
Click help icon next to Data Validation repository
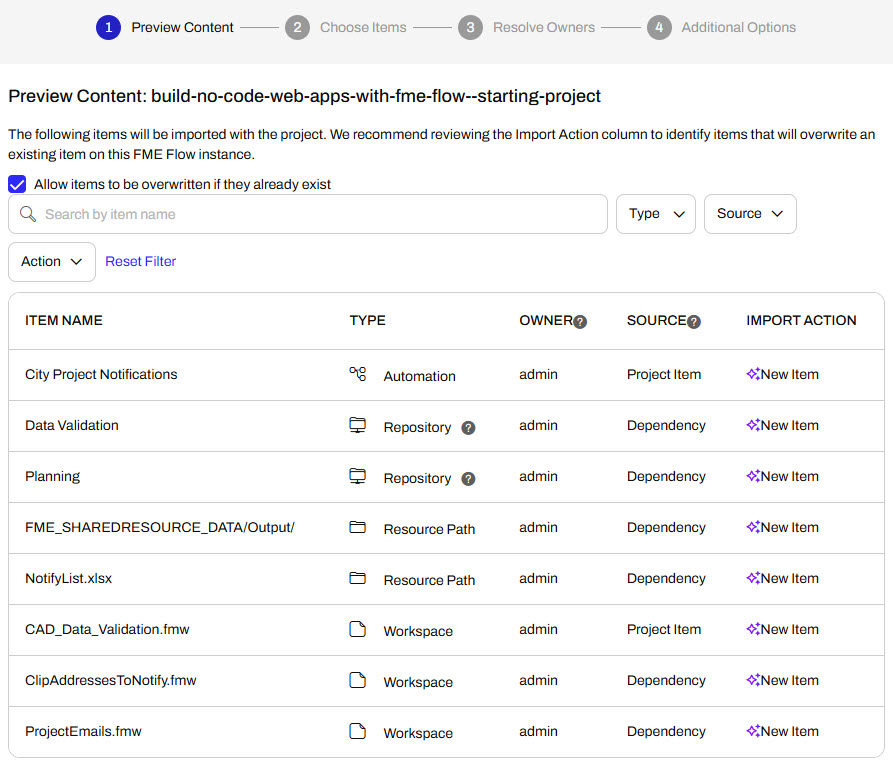(468, 428)
